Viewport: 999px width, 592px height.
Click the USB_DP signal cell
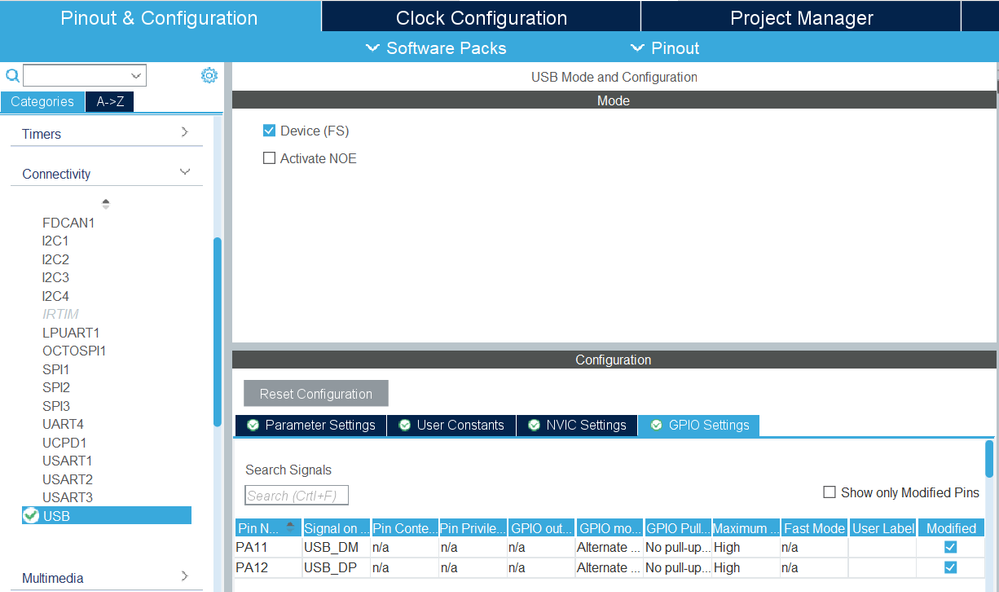point(336,567)
